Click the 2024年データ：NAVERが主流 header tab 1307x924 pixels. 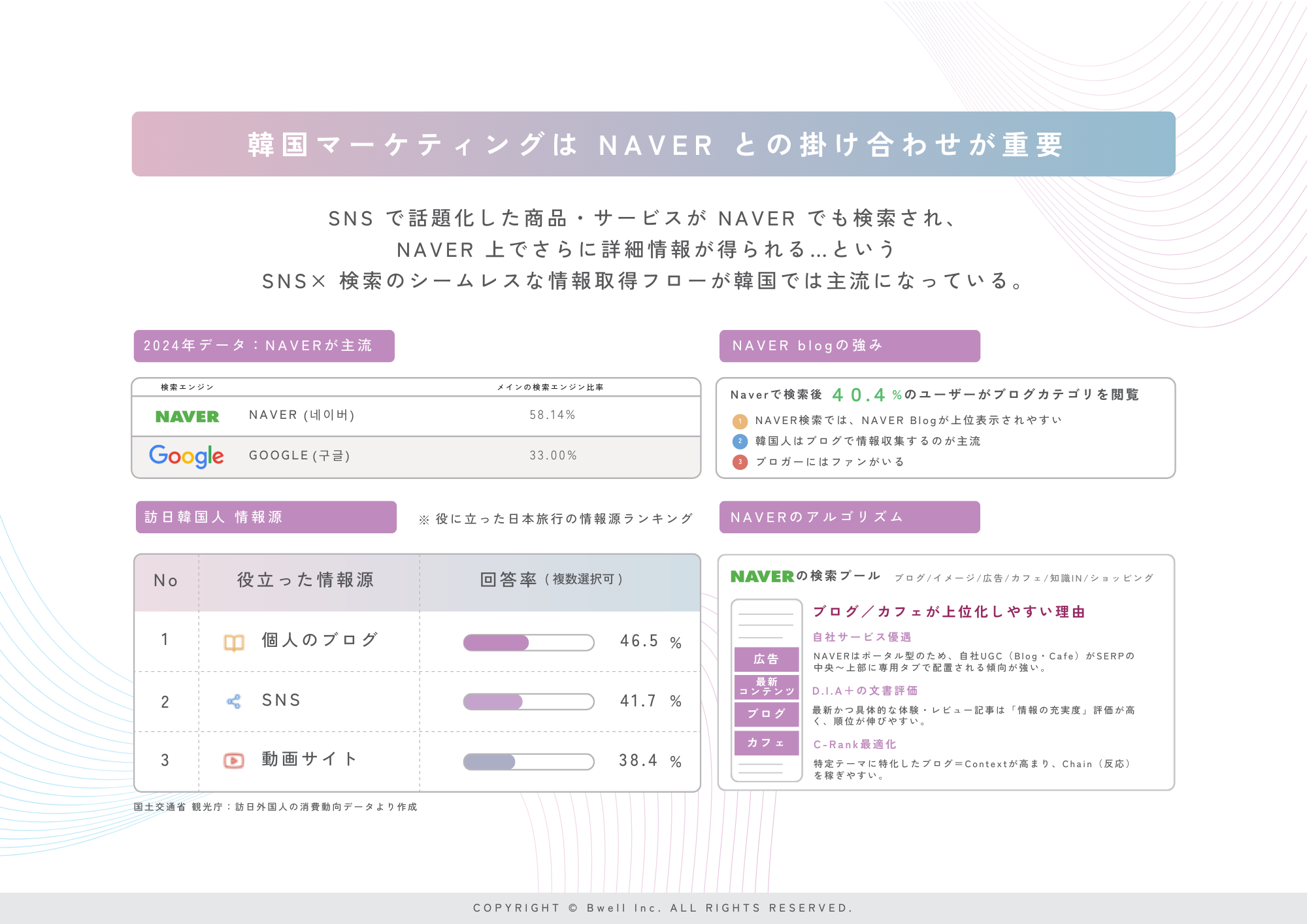tap(264, 346)
